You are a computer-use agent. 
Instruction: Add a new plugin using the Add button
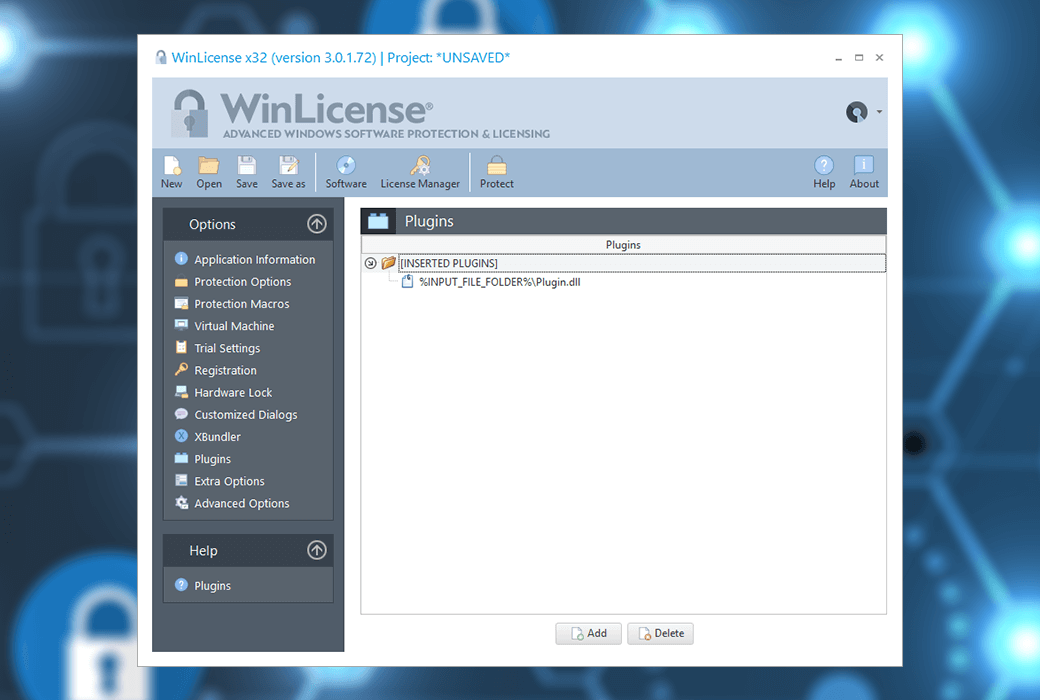[588, 633]
